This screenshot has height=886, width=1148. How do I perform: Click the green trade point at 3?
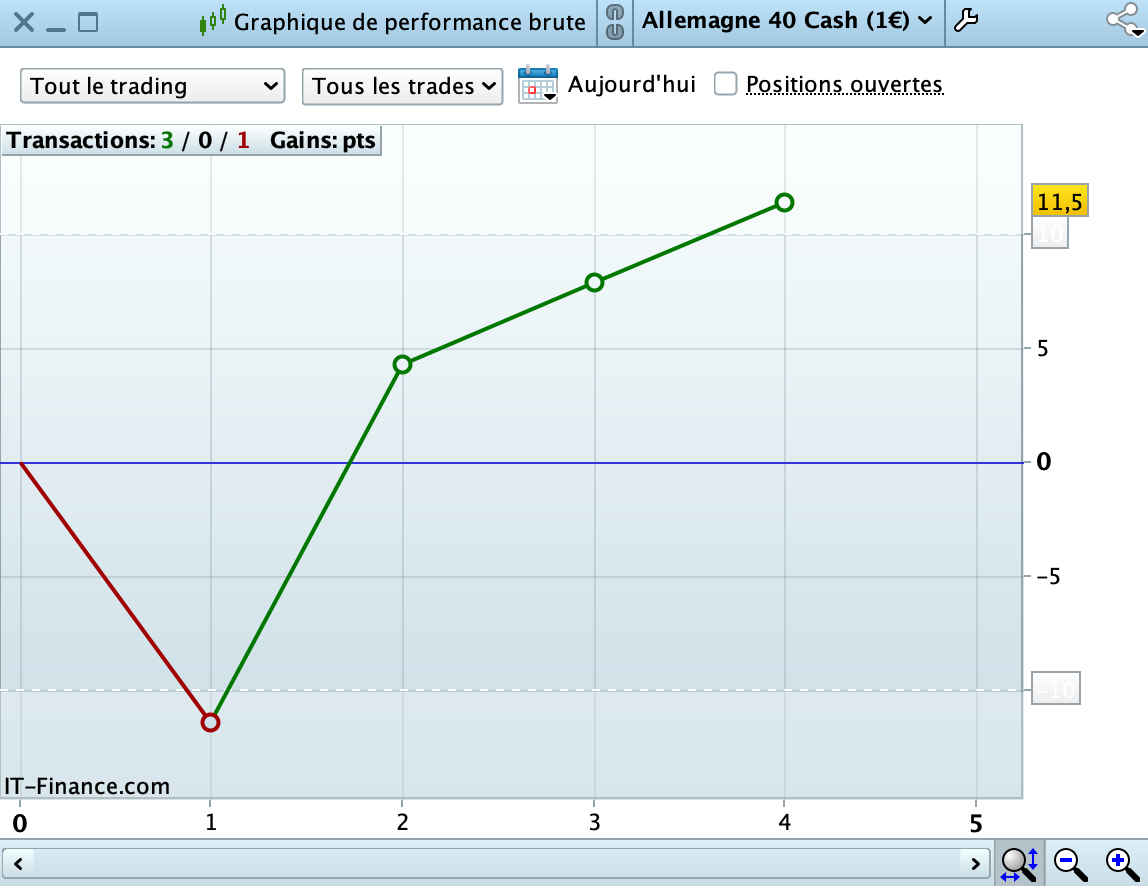coord(594,283)
